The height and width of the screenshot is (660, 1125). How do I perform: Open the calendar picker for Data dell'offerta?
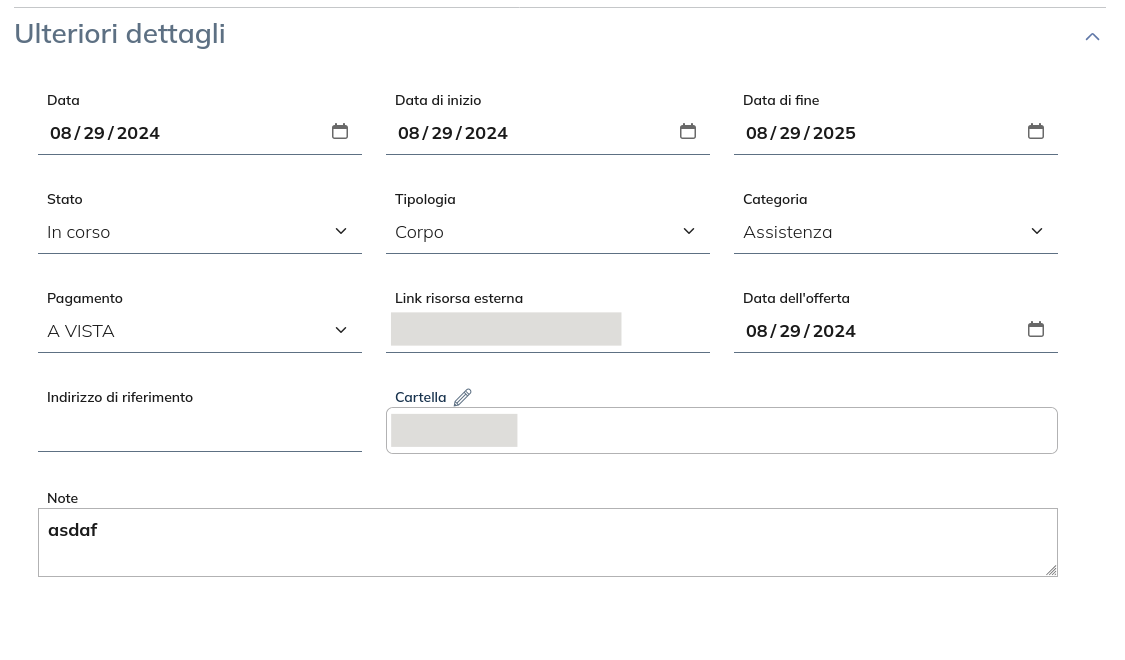point(1036,329)
